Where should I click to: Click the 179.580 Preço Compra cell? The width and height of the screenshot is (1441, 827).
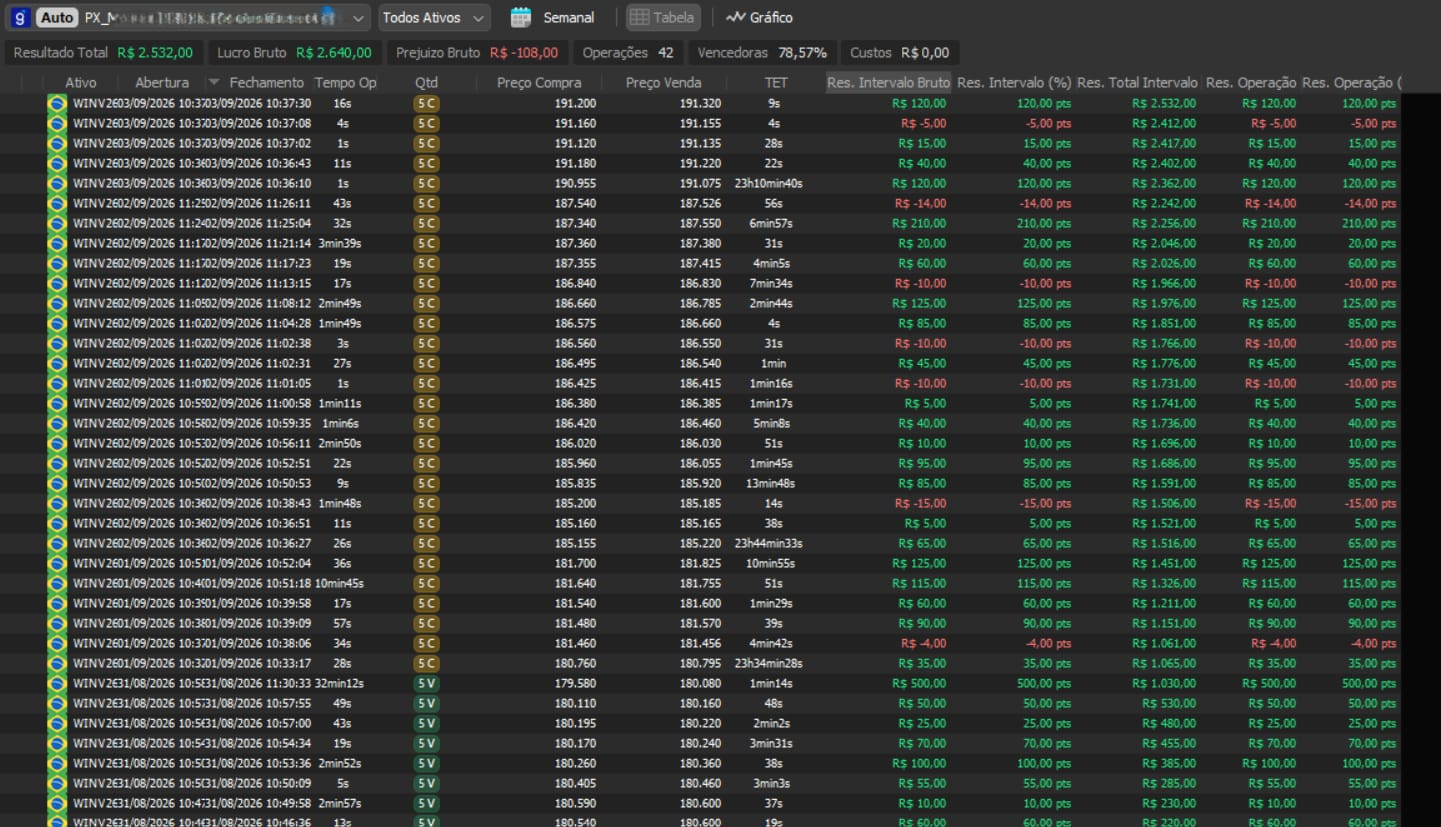click(x=575, y=683)
